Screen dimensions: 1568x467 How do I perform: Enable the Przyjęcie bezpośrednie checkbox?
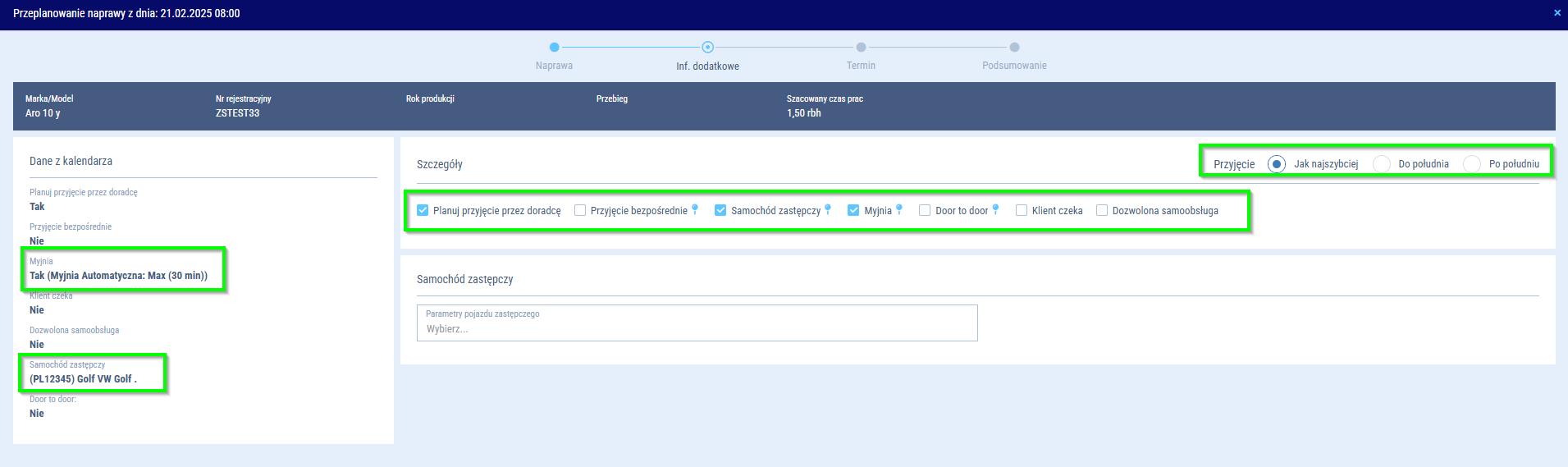[x=580, y=211]
